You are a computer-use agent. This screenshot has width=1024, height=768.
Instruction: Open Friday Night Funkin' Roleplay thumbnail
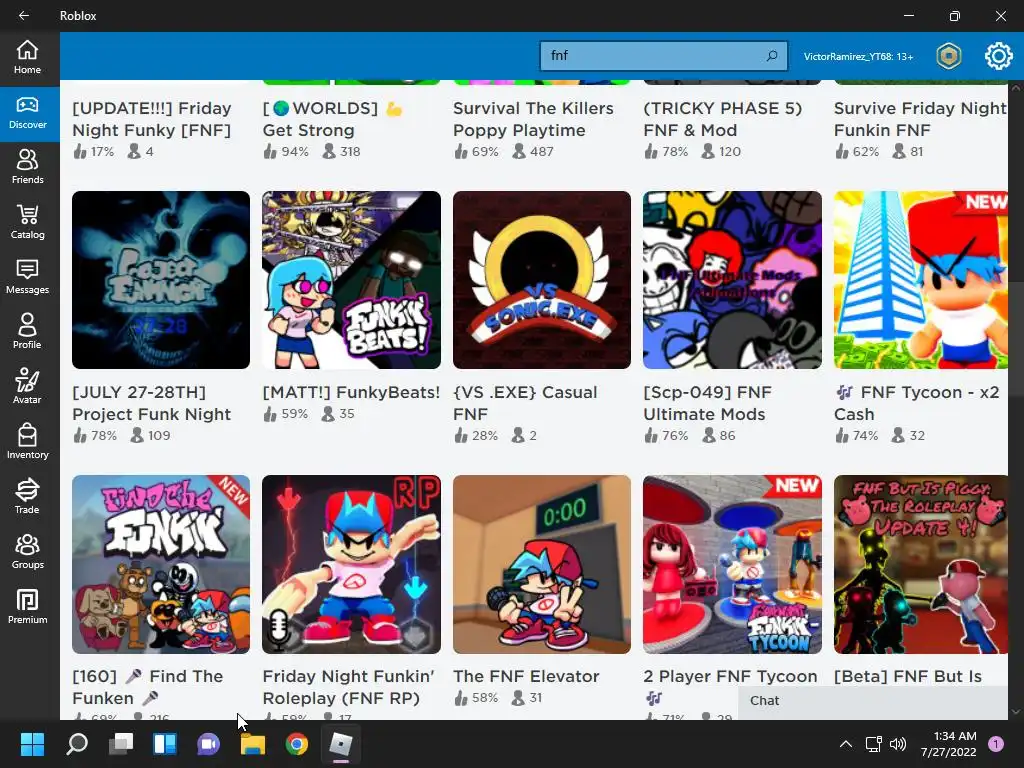click(x=351, y=564)
